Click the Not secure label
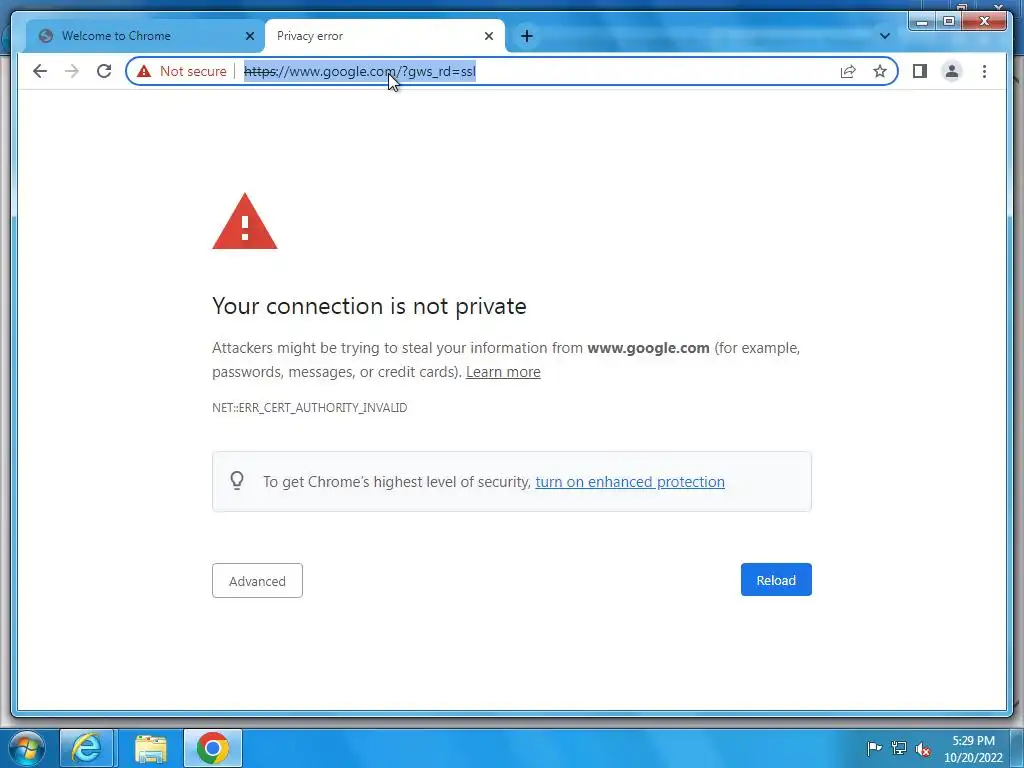The height and width of the screenshot is (768, 1024). (193, 71)
